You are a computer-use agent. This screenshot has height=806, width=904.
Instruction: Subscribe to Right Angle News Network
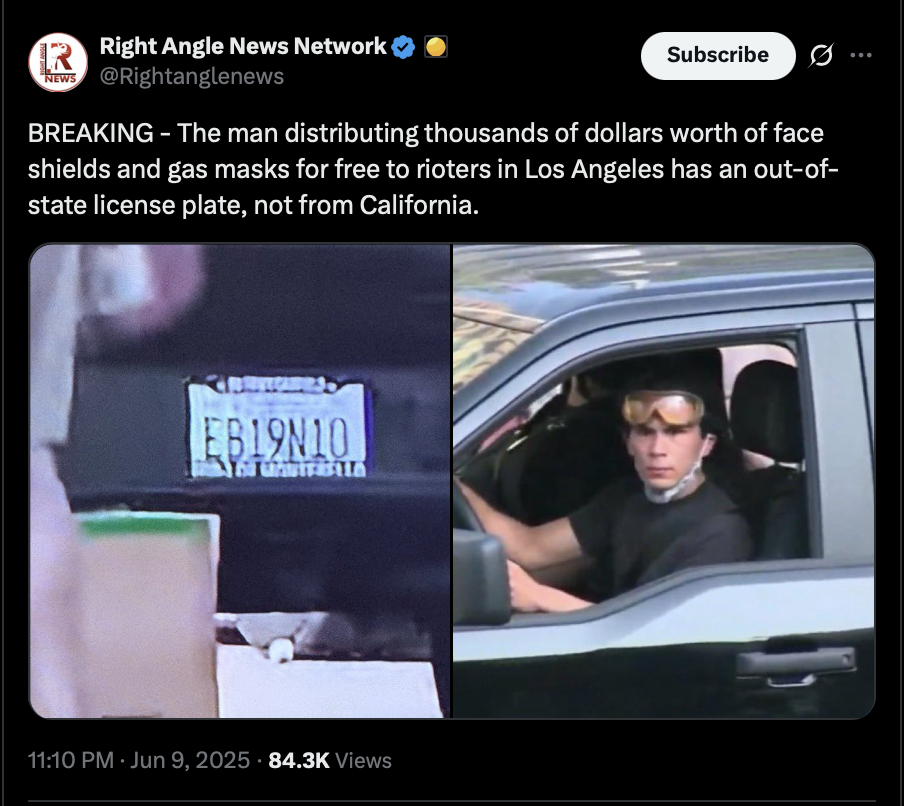[718, 55]
